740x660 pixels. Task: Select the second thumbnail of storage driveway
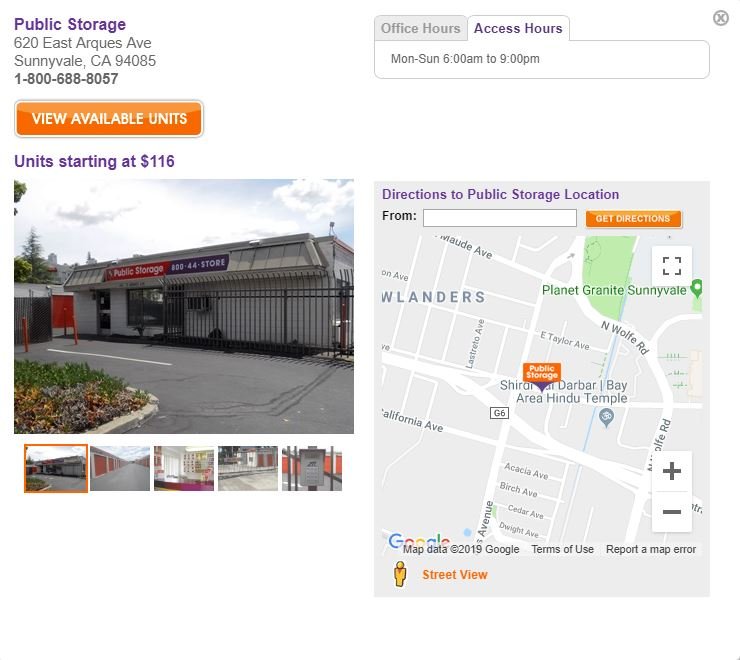point(120,468)
